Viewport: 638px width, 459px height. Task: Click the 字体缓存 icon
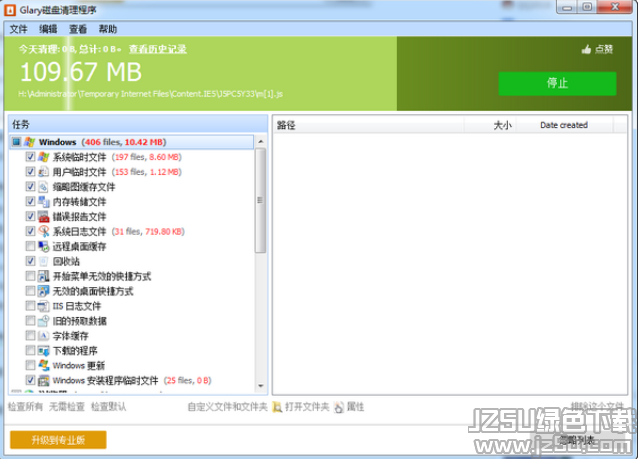click(44, 336)
